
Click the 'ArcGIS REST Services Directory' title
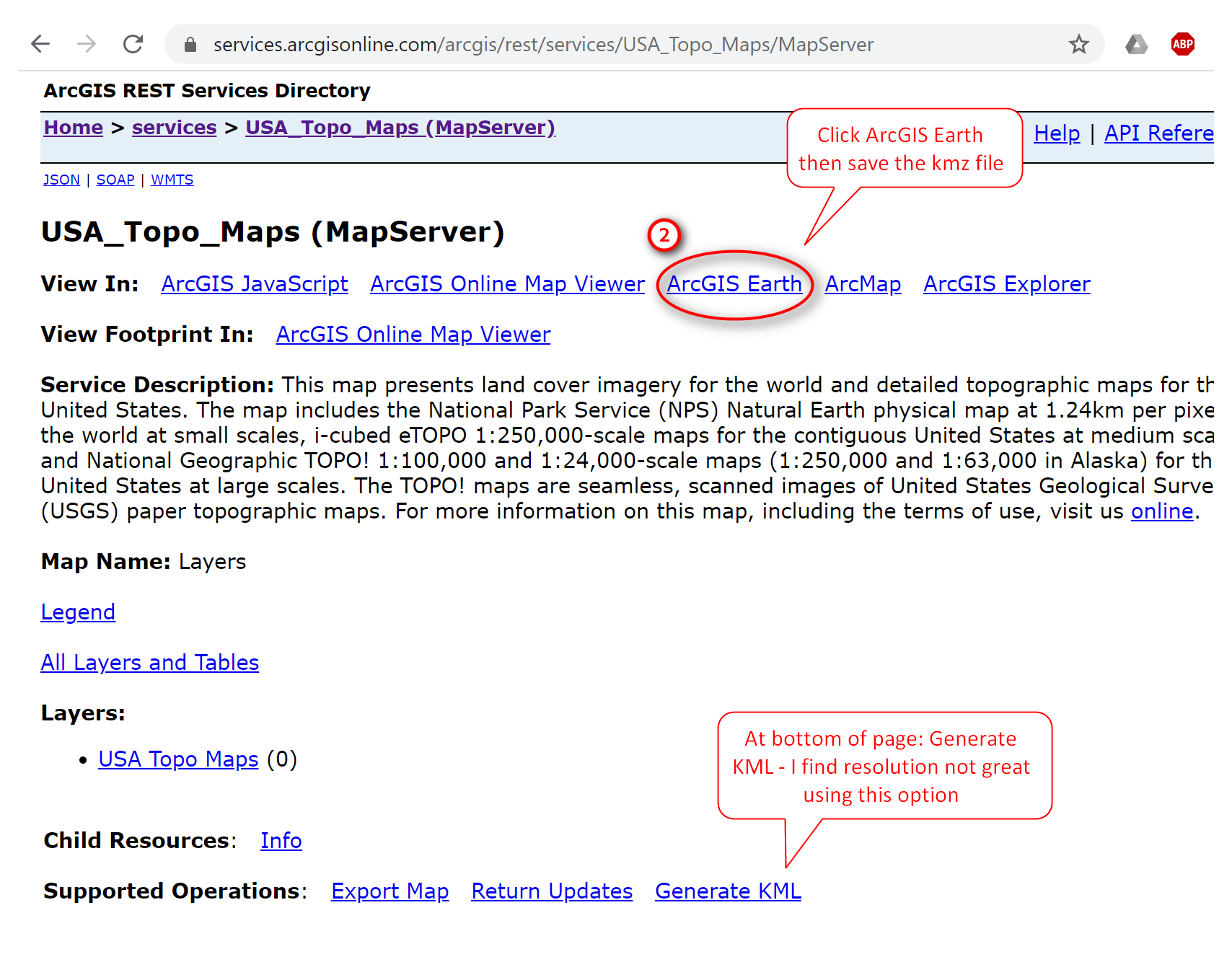pyautogui.click(x=207, y=91)
